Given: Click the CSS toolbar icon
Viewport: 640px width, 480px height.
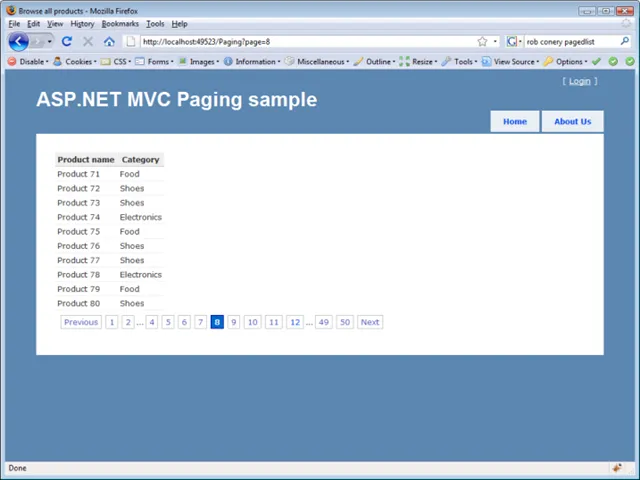Looking at the screenshot, I should click(105, 62).
